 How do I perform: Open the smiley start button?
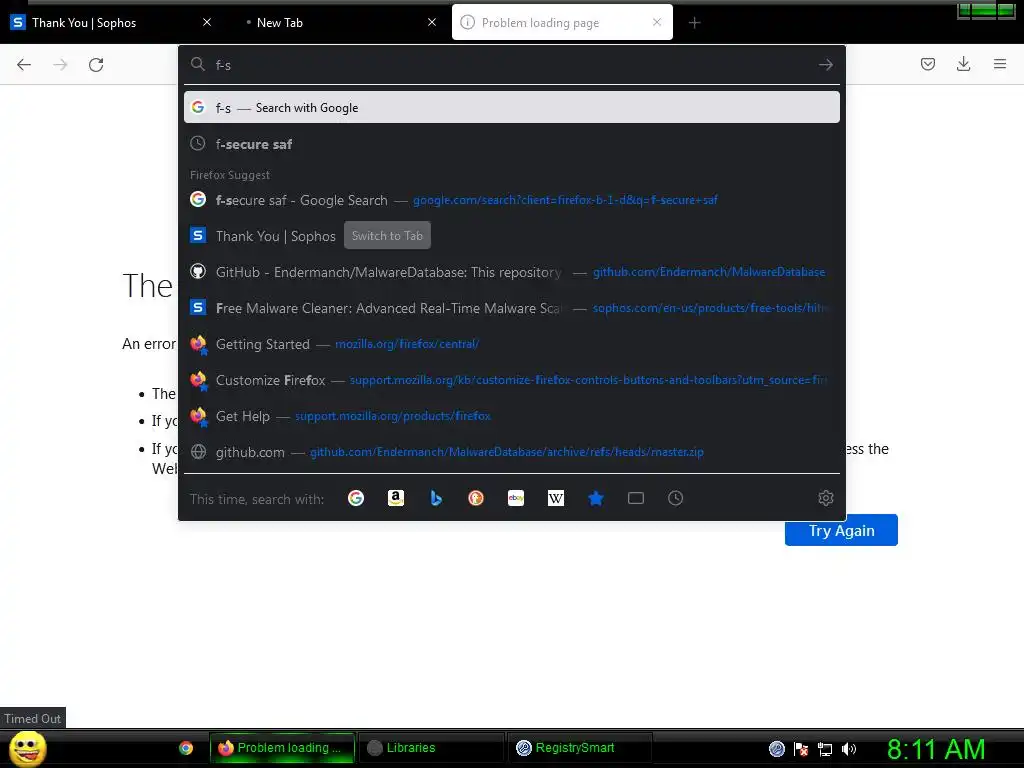pyautogui.click(x=27, y=748)
